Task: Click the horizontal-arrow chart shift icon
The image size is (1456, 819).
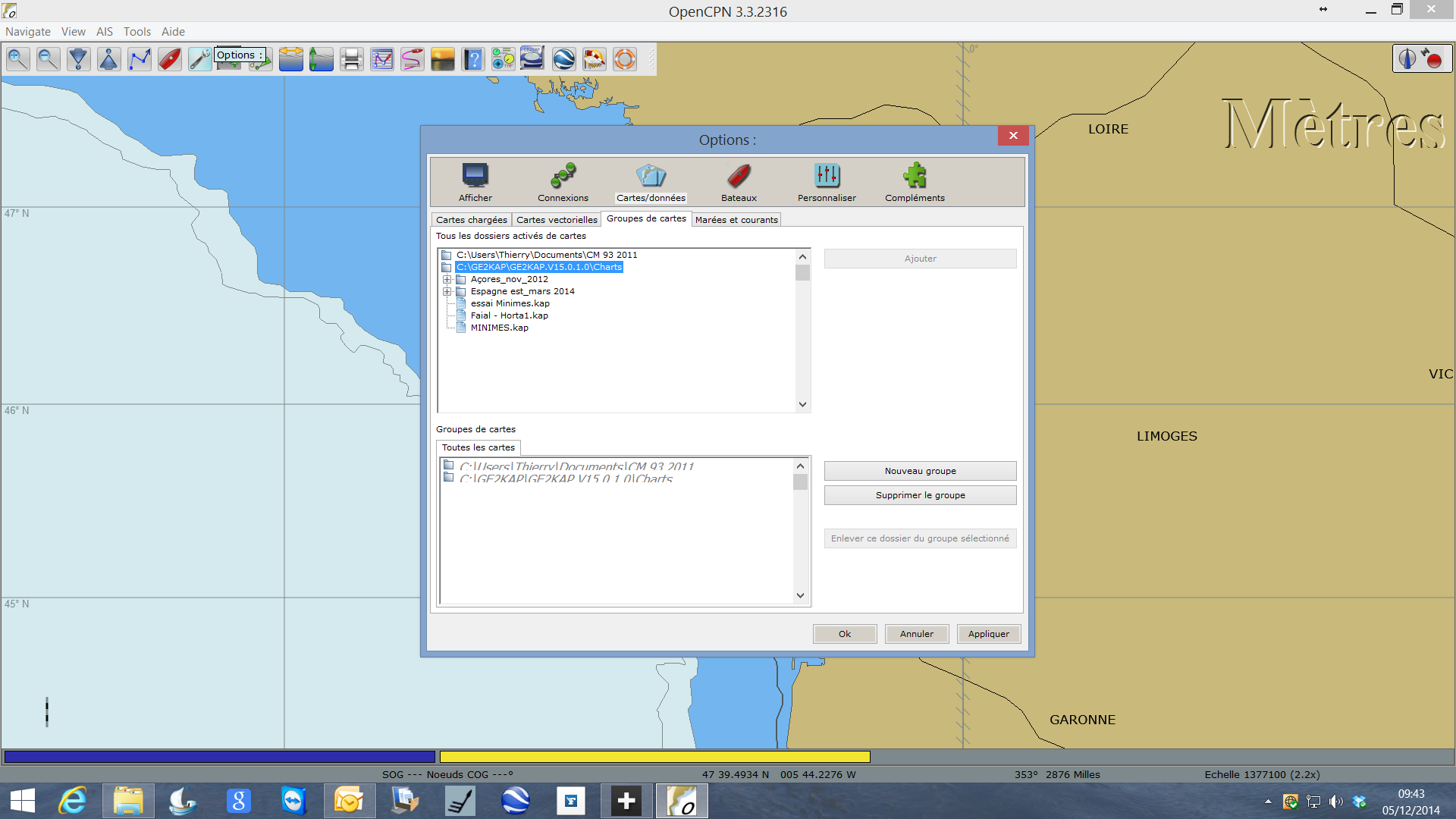Action: [x=291, y=59]
